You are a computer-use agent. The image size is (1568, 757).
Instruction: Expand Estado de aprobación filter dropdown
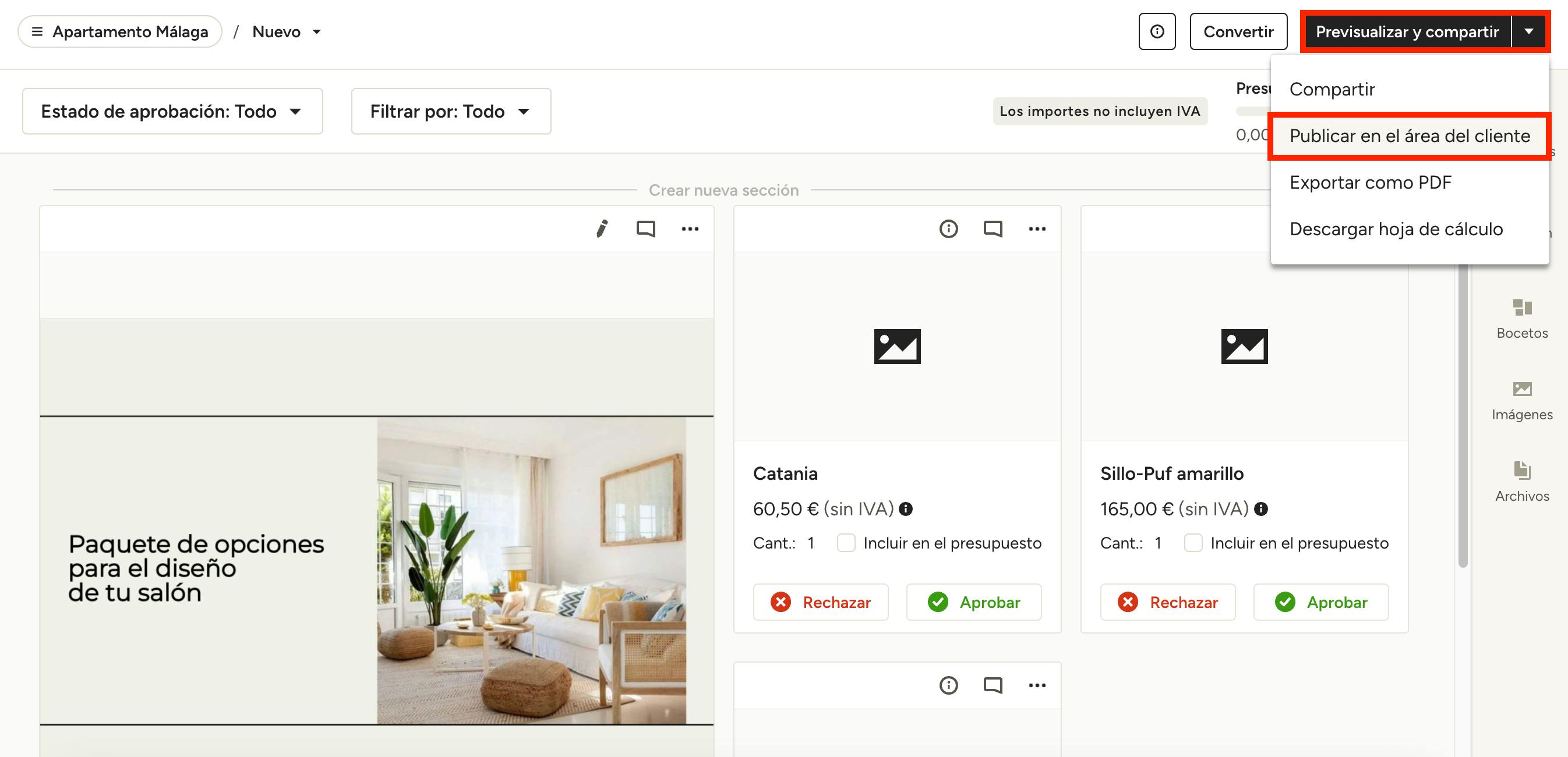pos(172,111)
